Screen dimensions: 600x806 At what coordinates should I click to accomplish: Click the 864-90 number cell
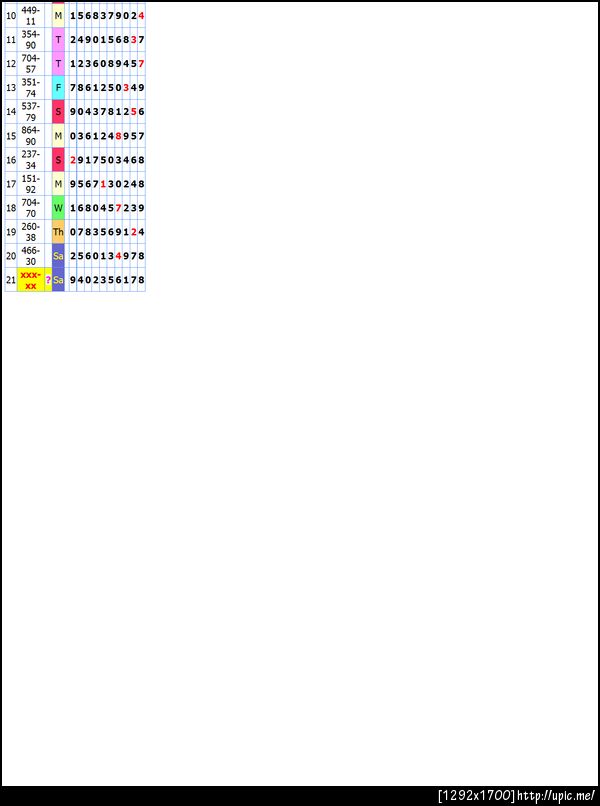[31, 136]
